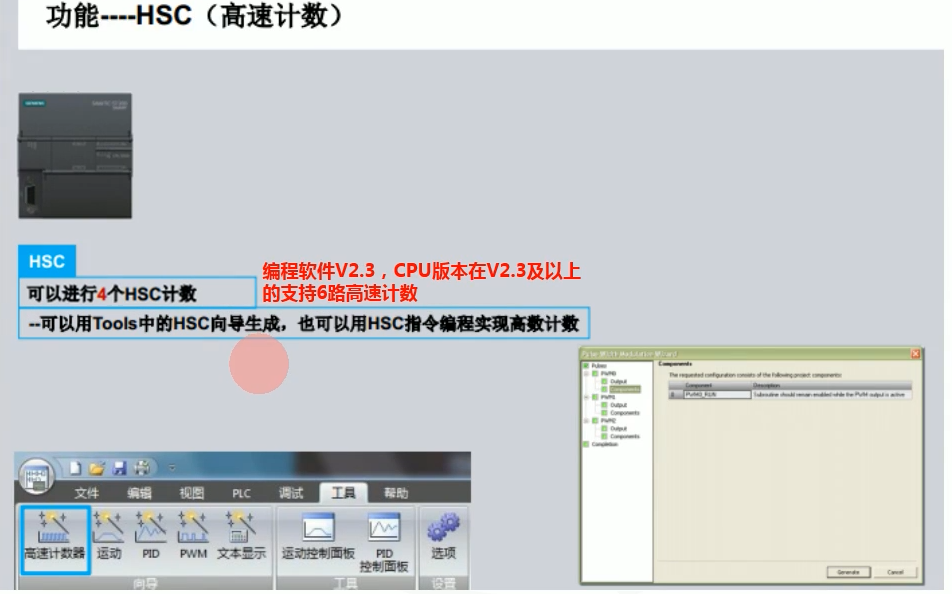Collapse the PWM1 tree branch
Screen dimensions: 952x594
coord(586,397)
